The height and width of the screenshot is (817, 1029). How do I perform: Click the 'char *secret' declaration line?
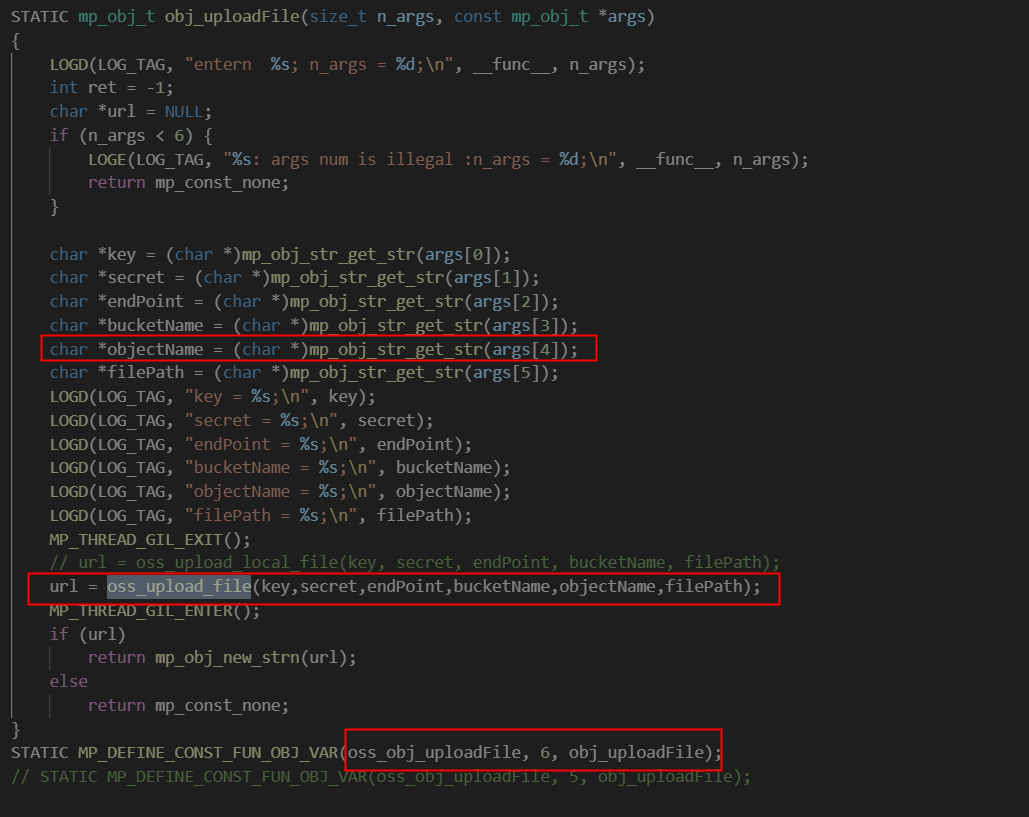pos(294,278)
